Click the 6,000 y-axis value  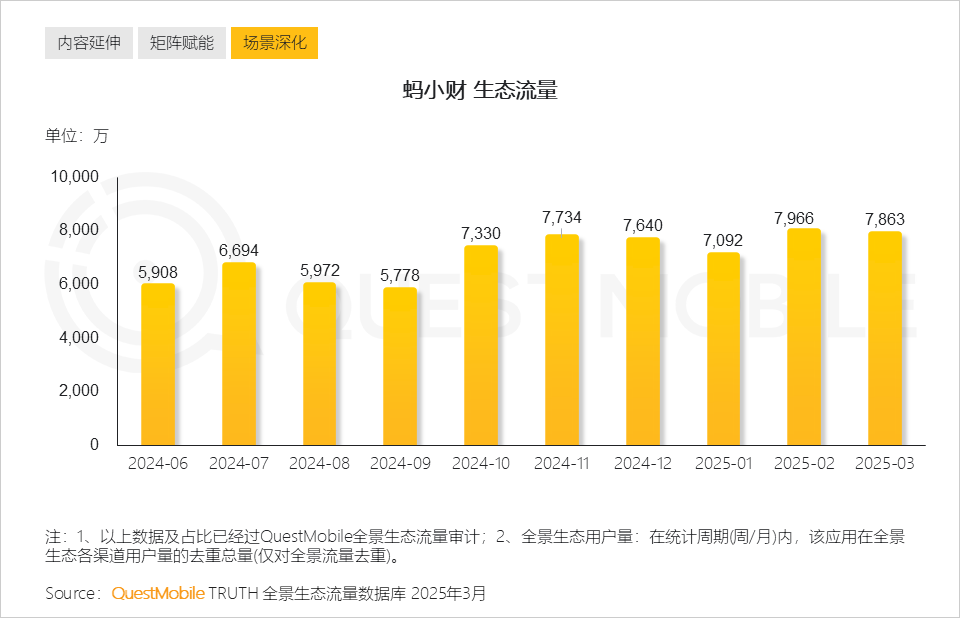(78, 284)
